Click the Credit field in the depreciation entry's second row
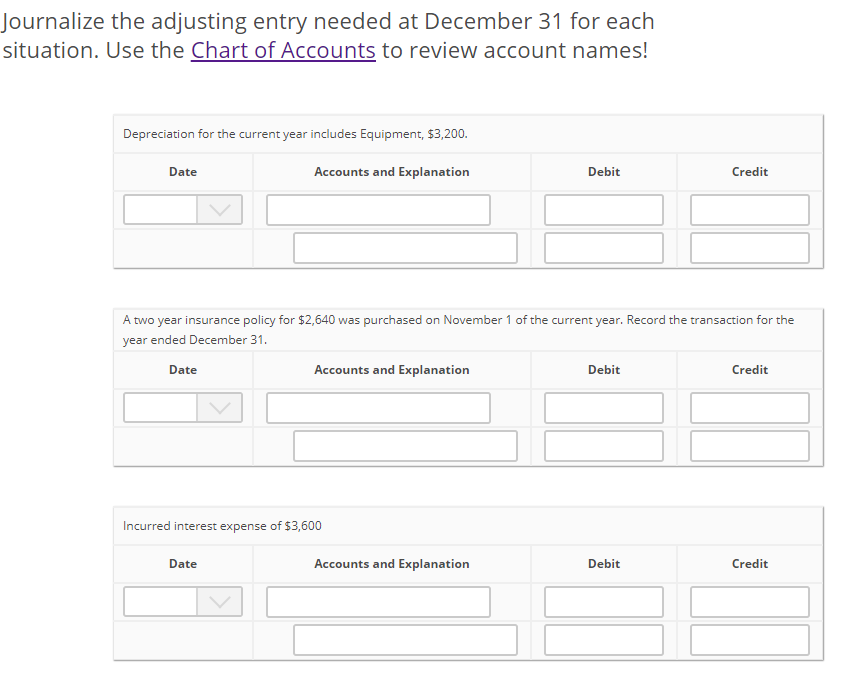Image resolution: width=858 pixels, height=696 pixels. (x=749, y=247)
